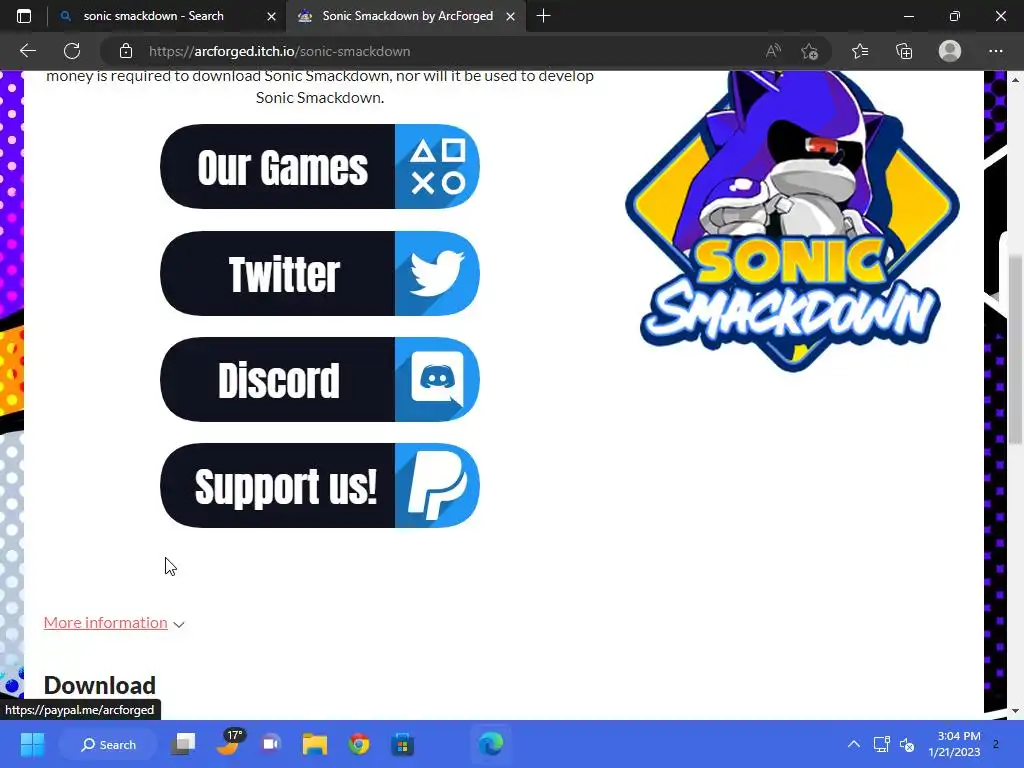The image size is (1024, 768).
Task: Open the clock showing 3:04 PM
Action: pos(954,744)
